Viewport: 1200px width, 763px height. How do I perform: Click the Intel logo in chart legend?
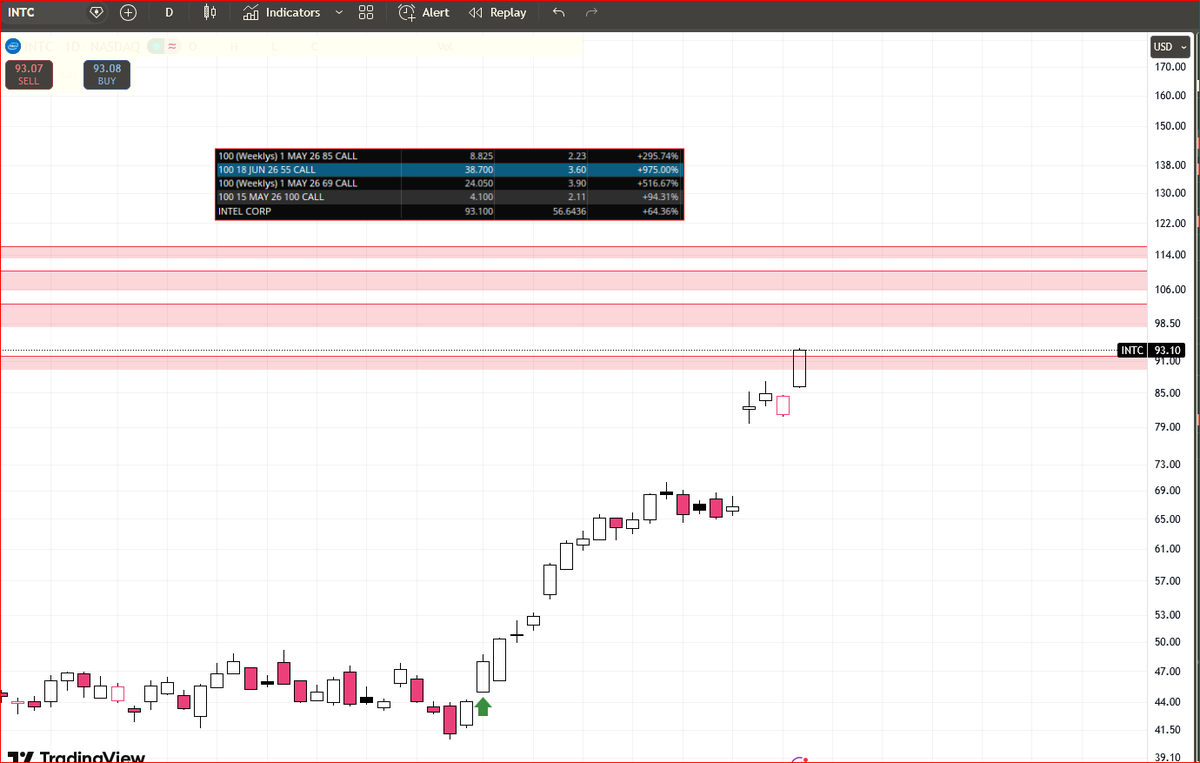[x=14, y=46]
